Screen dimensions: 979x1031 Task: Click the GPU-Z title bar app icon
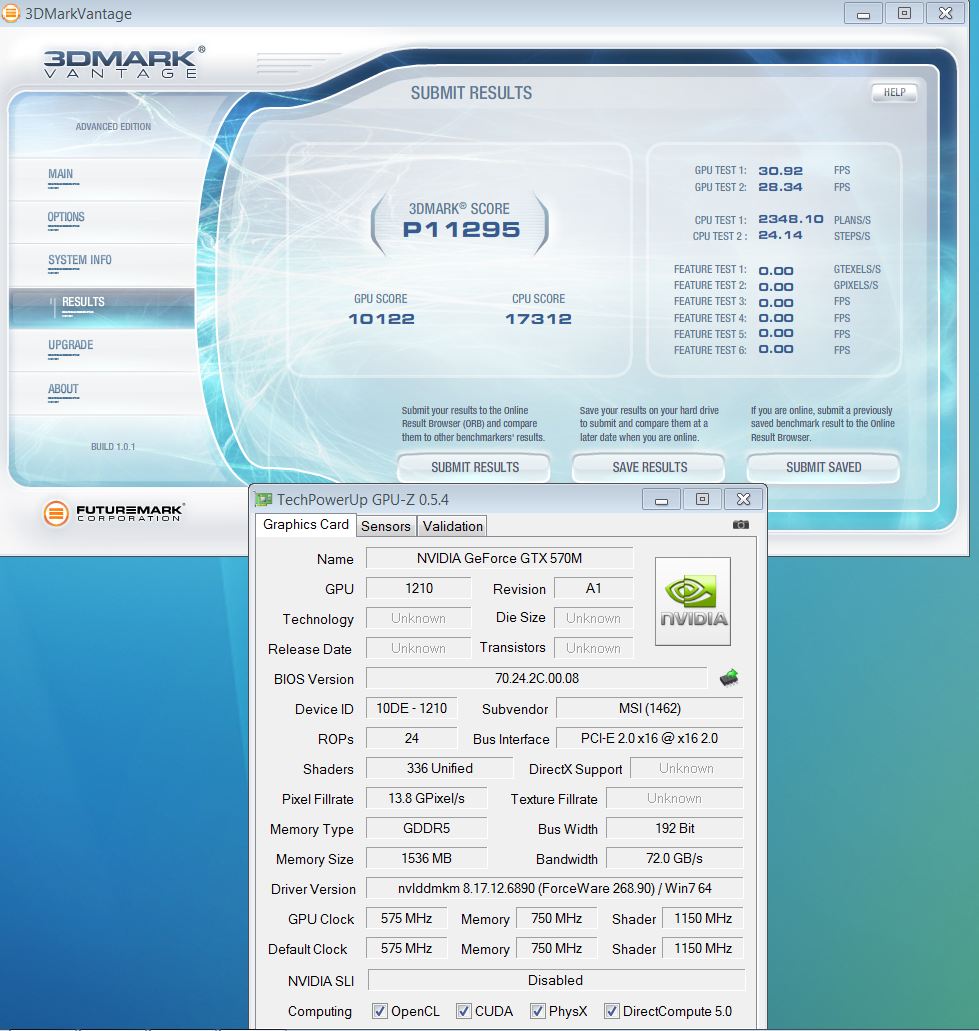coord(264,500)
